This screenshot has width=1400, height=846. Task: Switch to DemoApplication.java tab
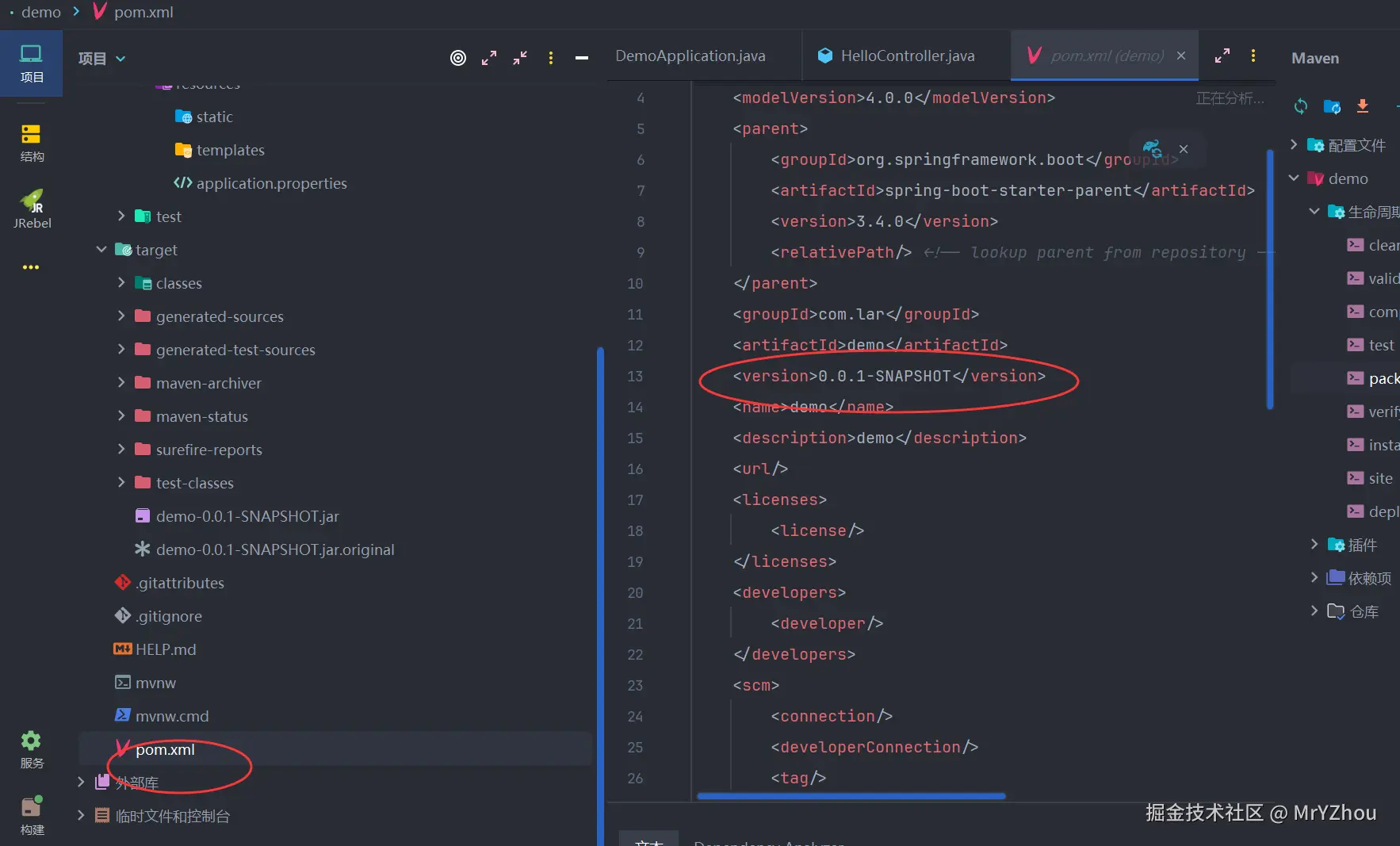tap(690, 56)
